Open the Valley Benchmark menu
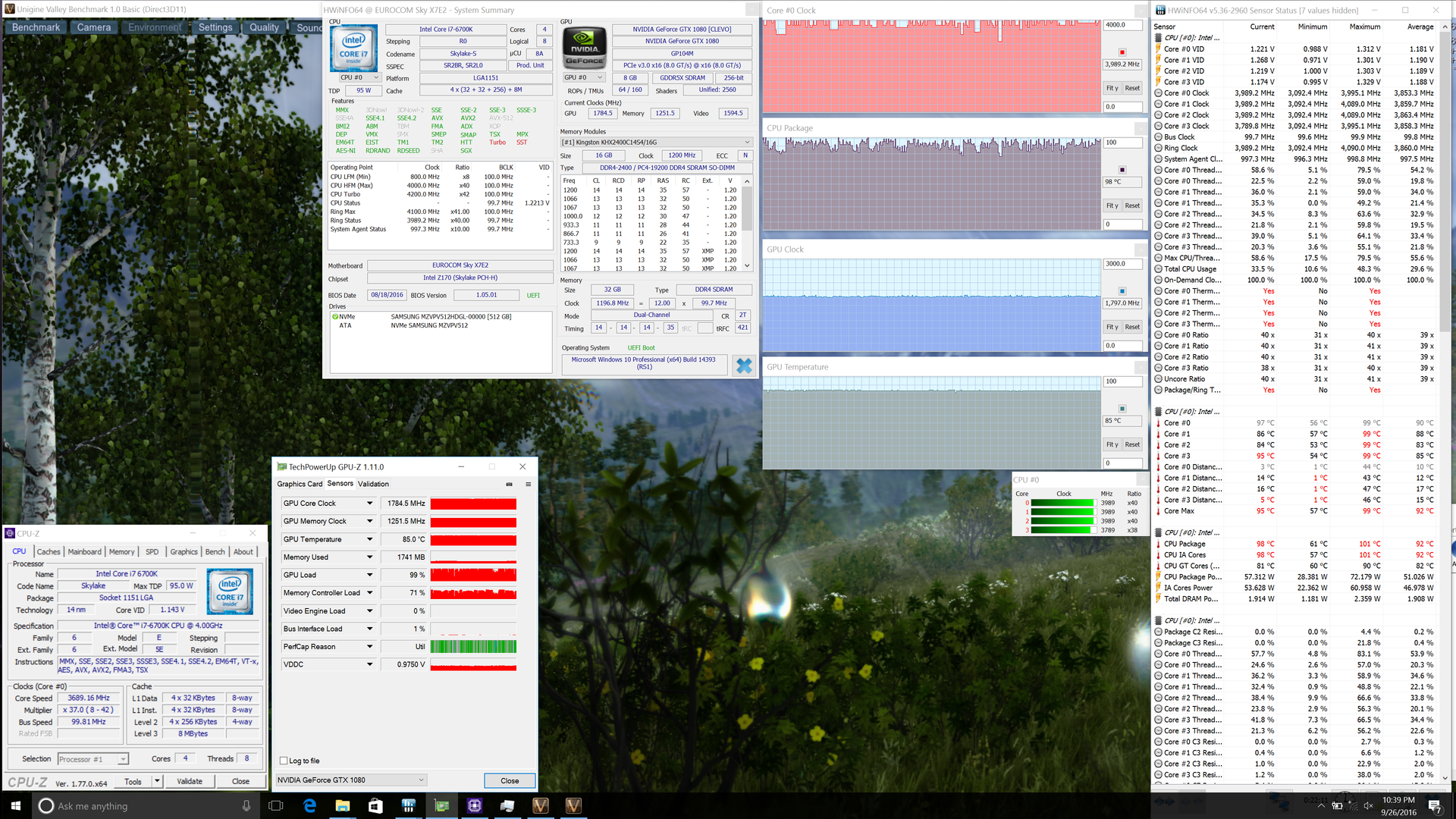 [x=36, y=27]
